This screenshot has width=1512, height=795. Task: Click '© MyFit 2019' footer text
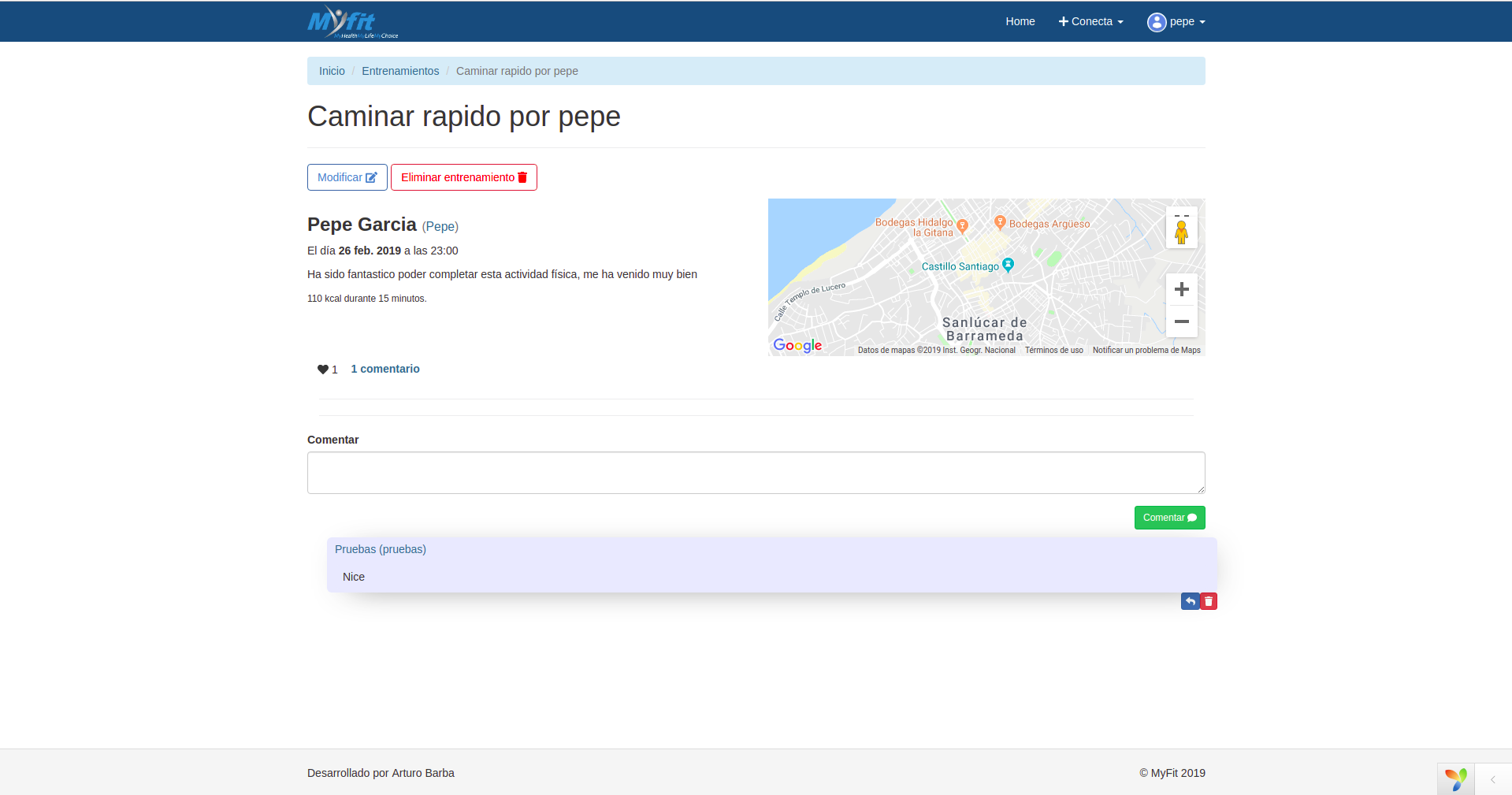coord(1172,773)
